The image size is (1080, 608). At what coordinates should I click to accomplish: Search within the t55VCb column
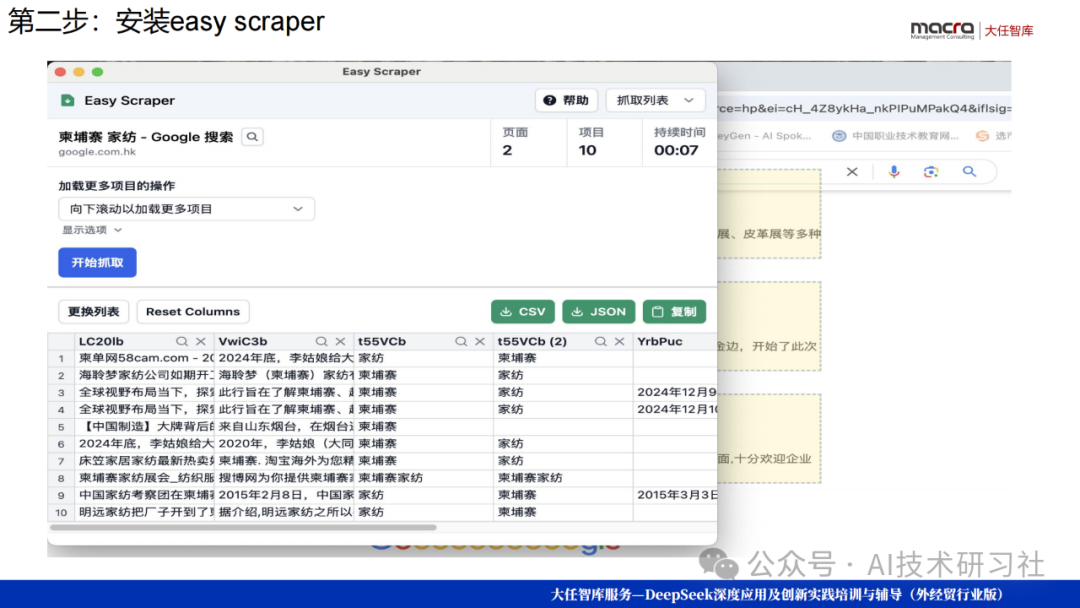(x=462, y=341)
